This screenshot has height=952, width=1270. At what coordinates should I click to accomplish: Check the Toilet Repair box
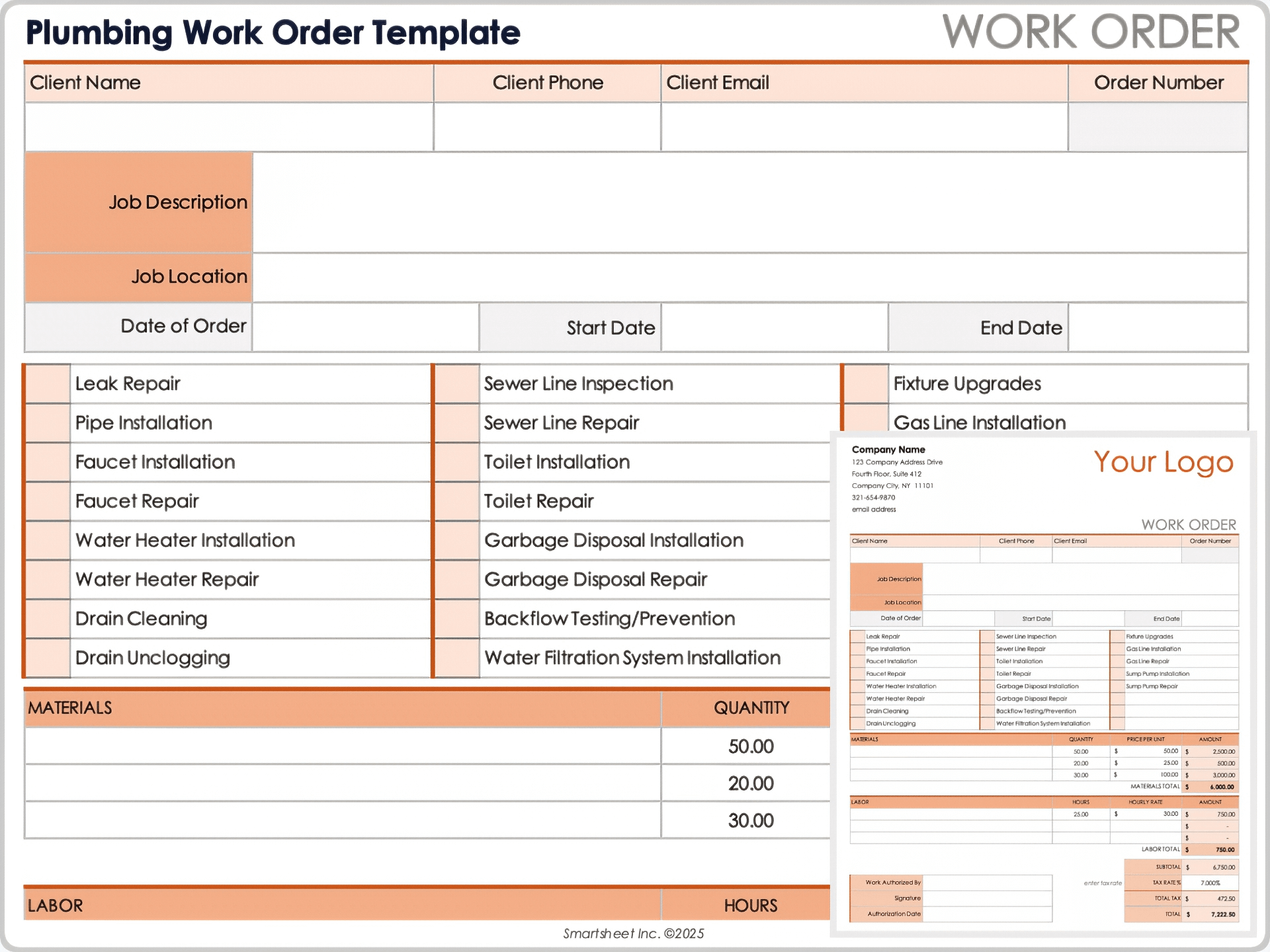(x=457, y=501)
